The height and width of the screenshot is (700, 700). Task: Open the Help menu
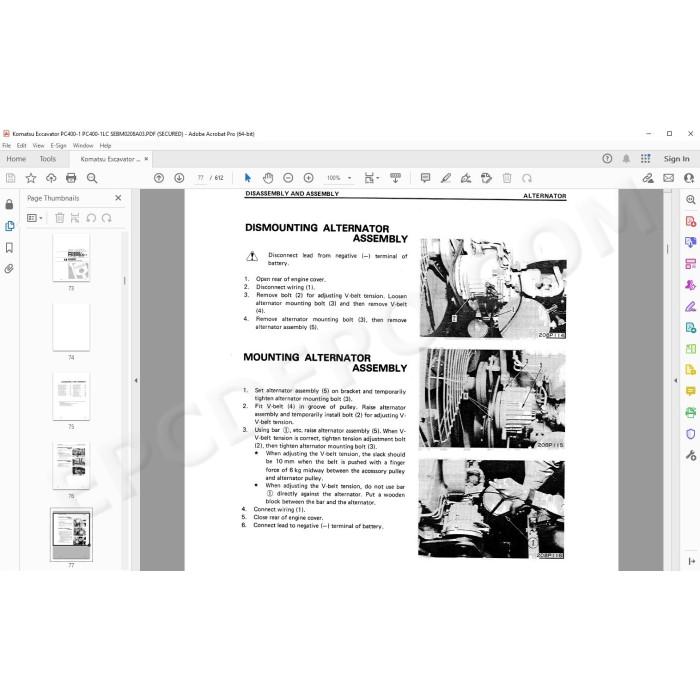tap(105, 146)
